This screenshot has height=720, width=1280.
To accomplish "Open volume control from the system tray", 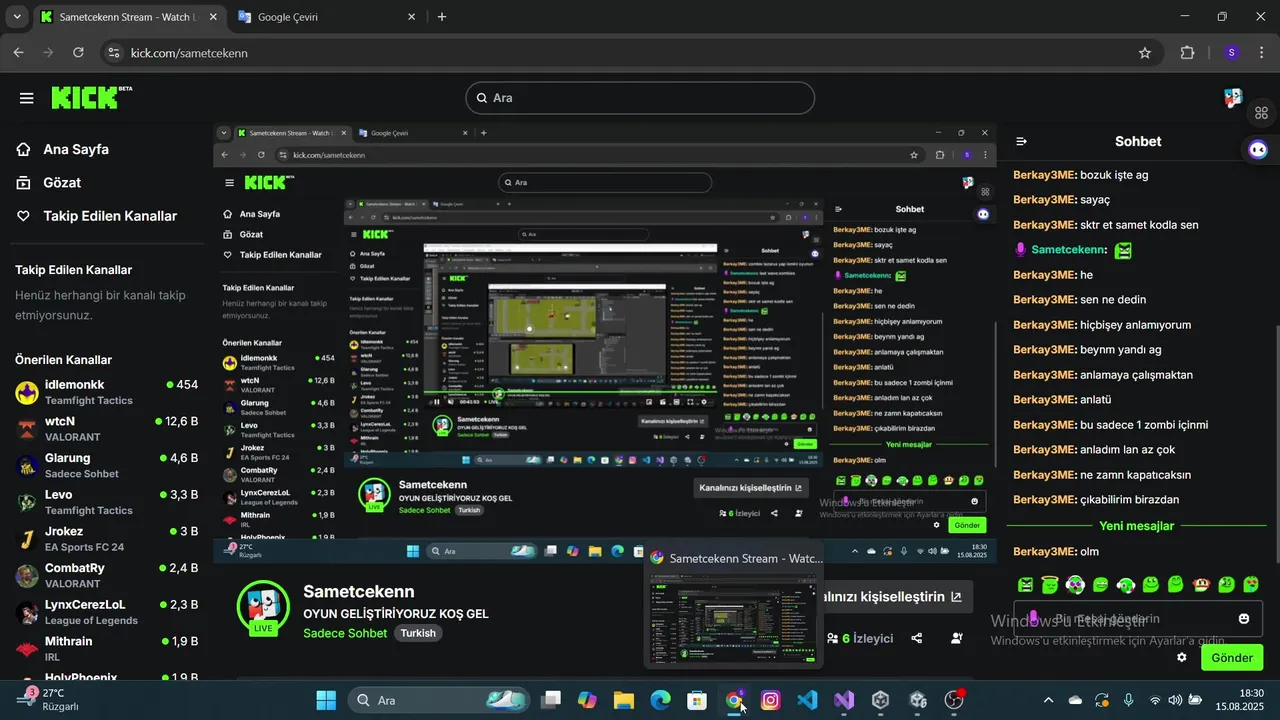I will (1175, 700).
